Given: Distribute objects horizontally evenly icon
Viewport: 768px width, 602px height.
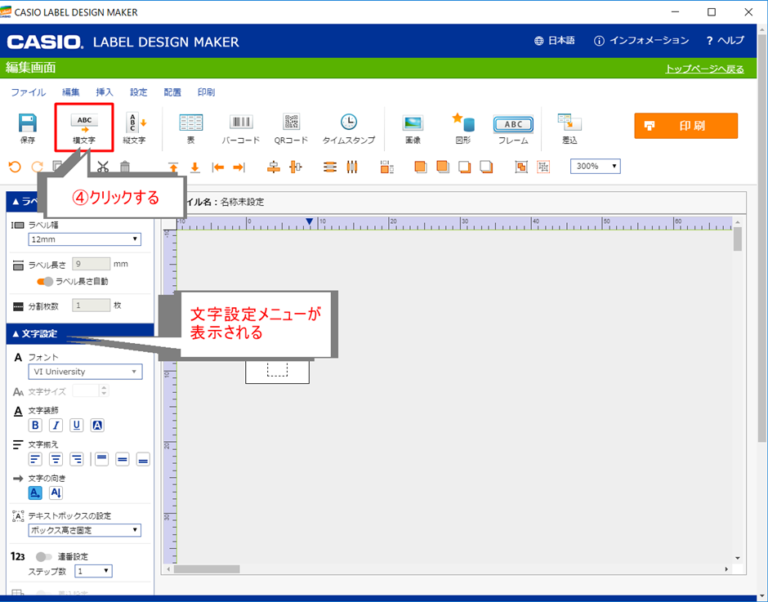Looking at the screenshot, I should pyautogui.click(x=352, y=167).
